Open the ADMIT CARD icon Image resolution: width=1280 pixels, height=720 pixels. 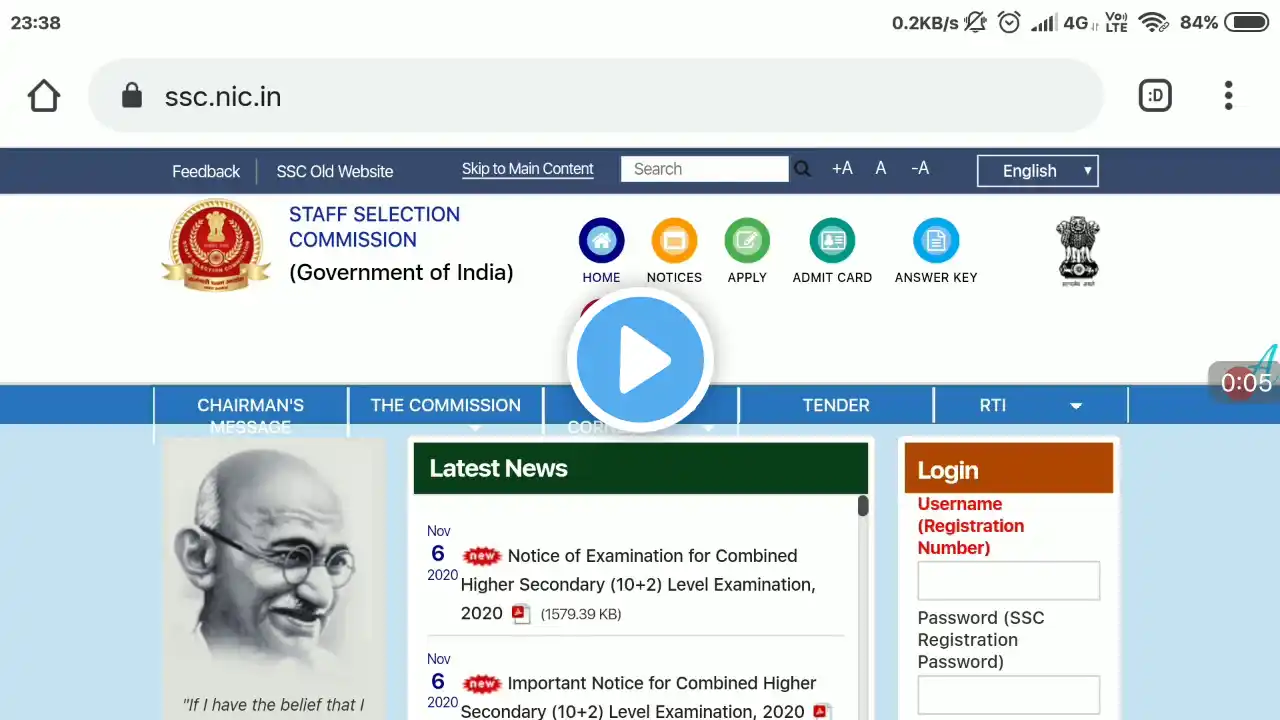click(x=832, y=241)
